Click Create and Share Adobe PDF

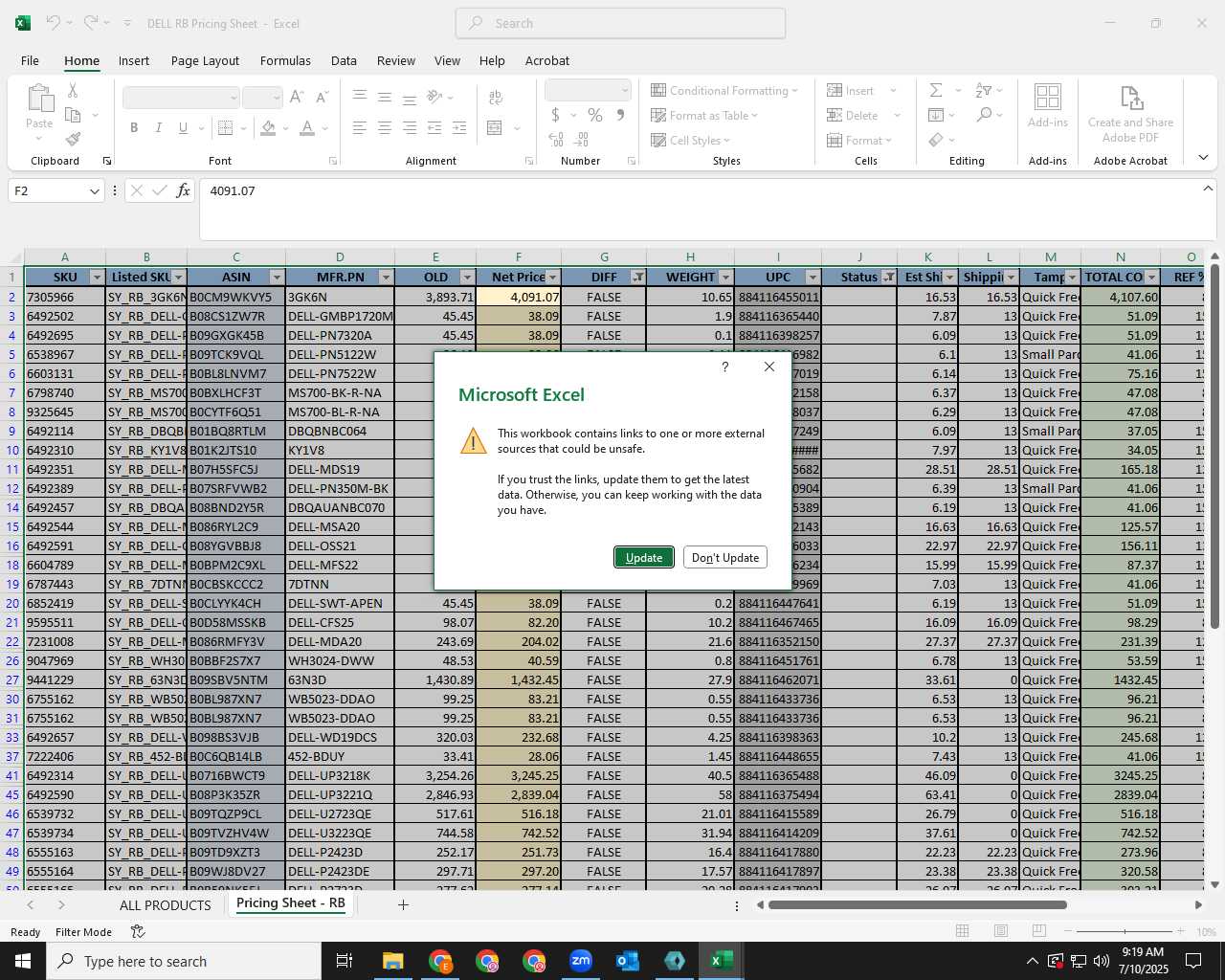click(1130, 113)
